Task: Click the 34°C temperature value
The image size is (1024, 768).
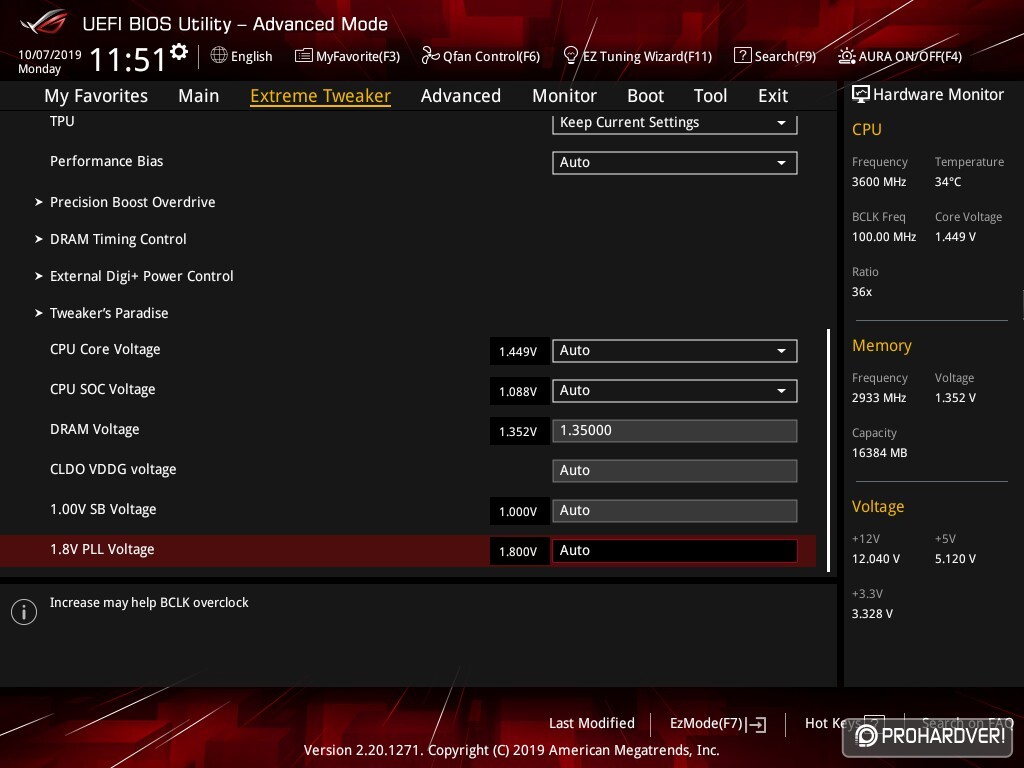Action: pyautogui.click(x=948, y=182)
